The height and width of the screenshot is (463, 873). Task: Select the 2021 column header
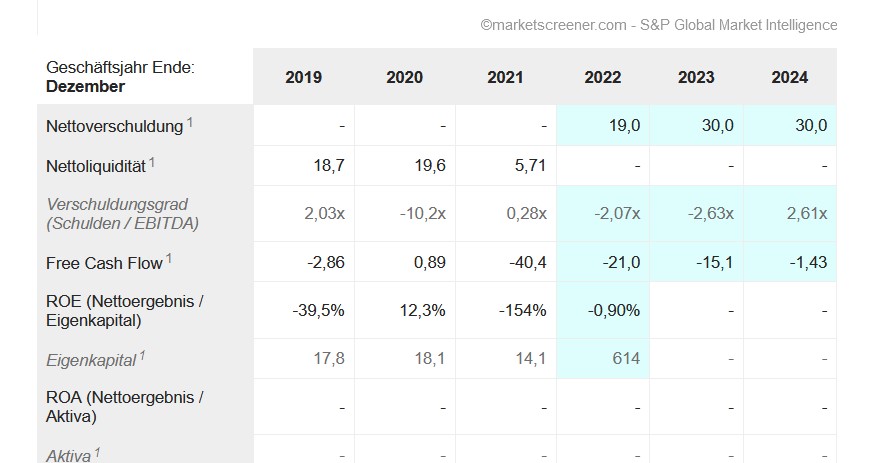[x=505, y=77]
